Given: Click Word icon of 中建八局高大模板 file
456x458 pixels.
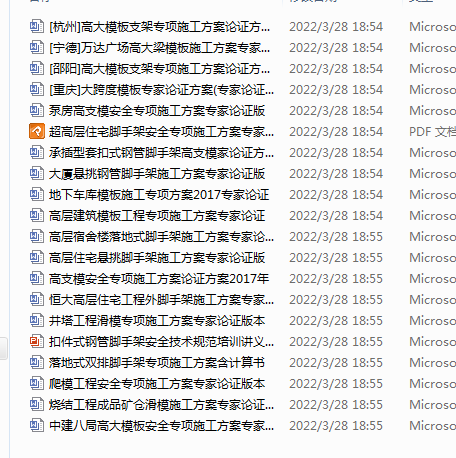Looking at the screenshot, I should [37, 425].
